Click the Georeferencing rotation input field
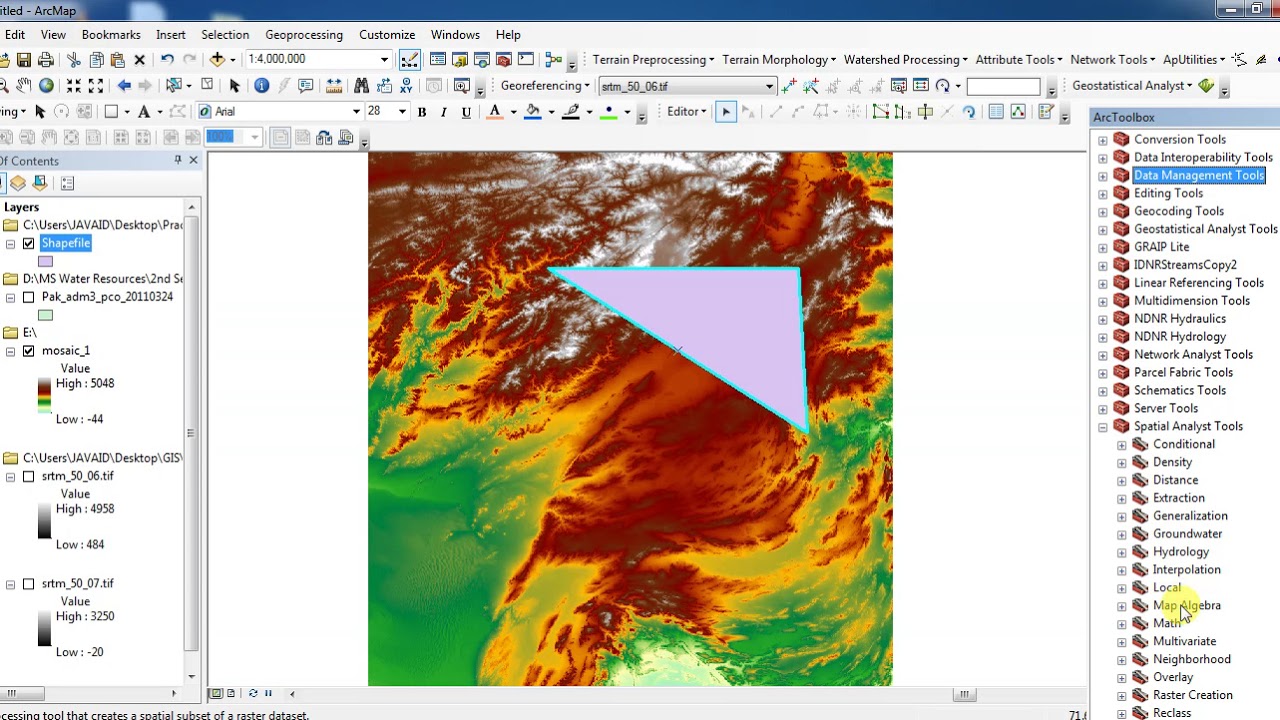1280x720 pixels. coord(1004,86)
